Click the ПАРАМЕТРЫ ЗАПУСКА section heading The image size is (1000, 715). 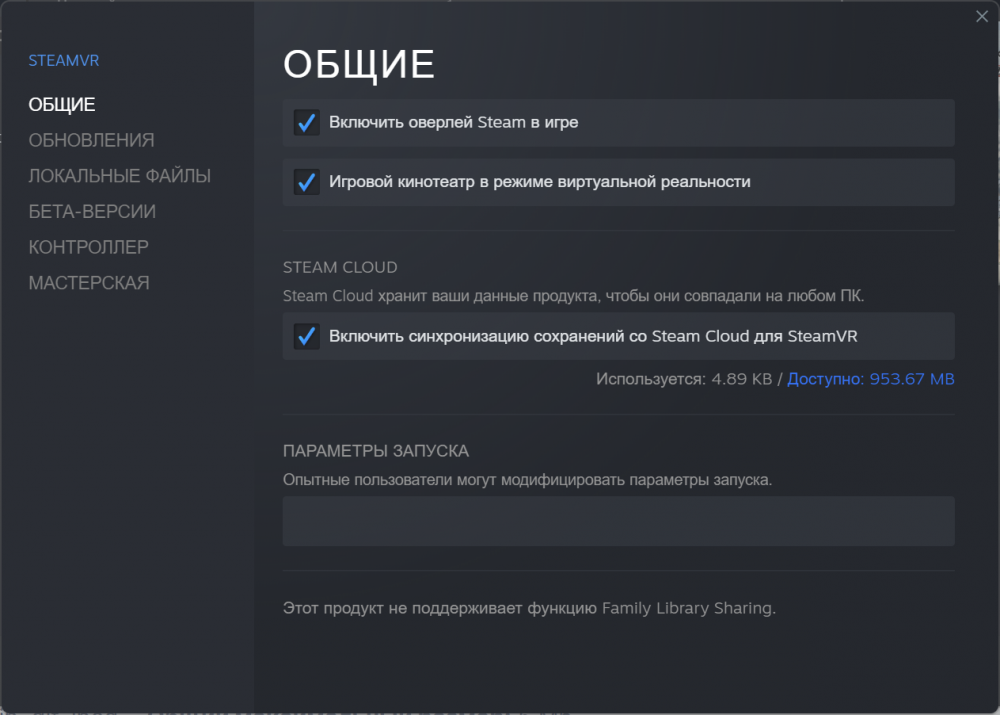coord(374,451)
